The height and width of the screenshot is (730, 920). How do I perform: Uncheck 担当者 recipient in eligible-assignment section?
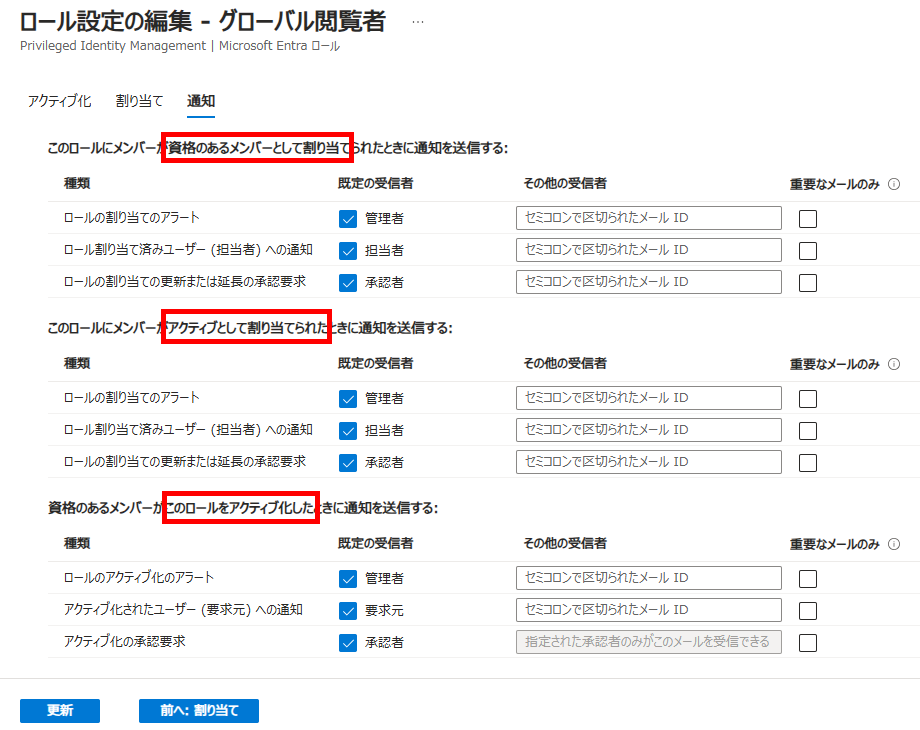tap(348, 250)
